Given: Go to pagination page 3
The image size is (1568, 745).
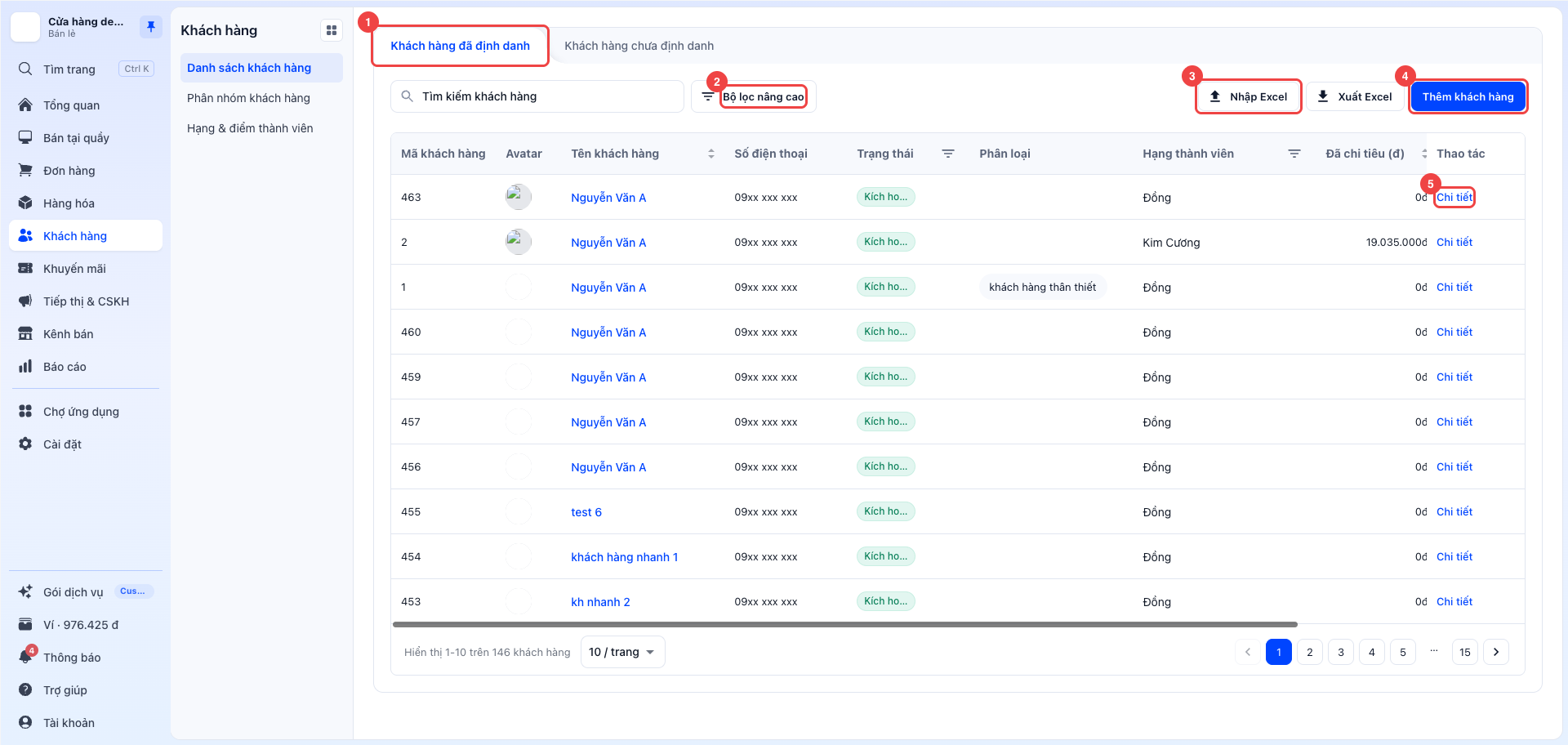Looking at the screenshot, I should pos(1341,652).
